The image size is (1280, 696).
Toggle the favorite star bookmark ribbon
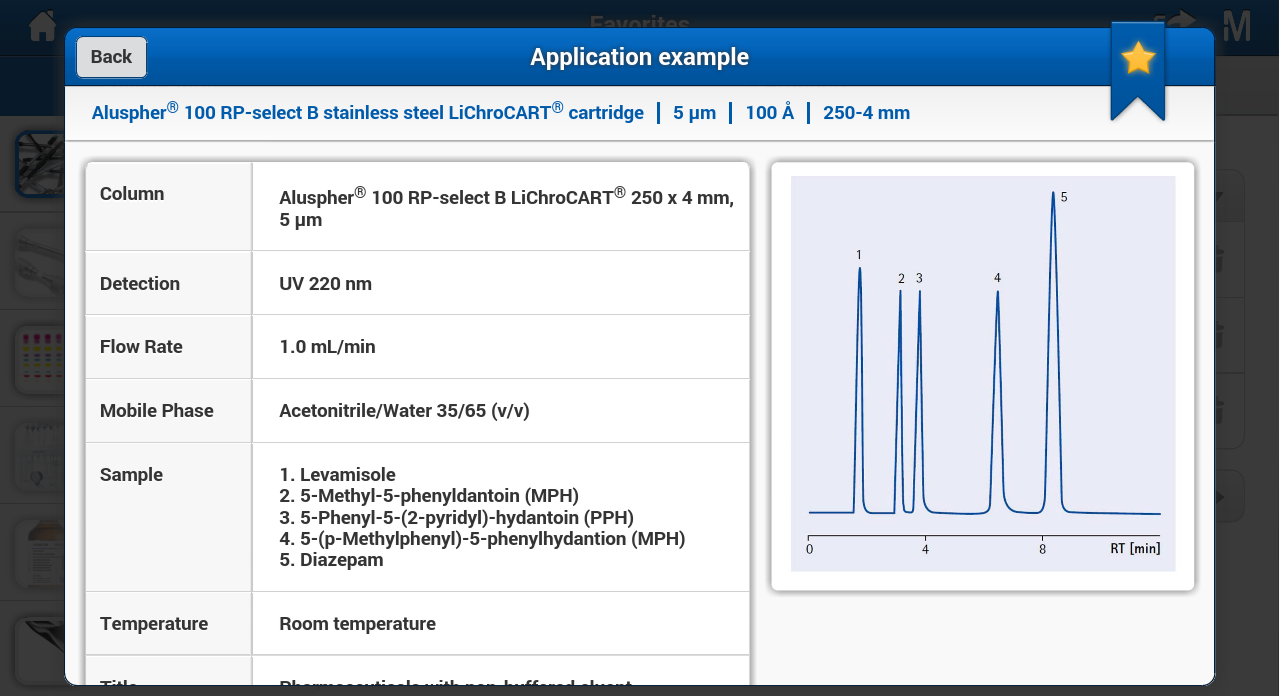pyautogui.click(x=1138, y=73)
